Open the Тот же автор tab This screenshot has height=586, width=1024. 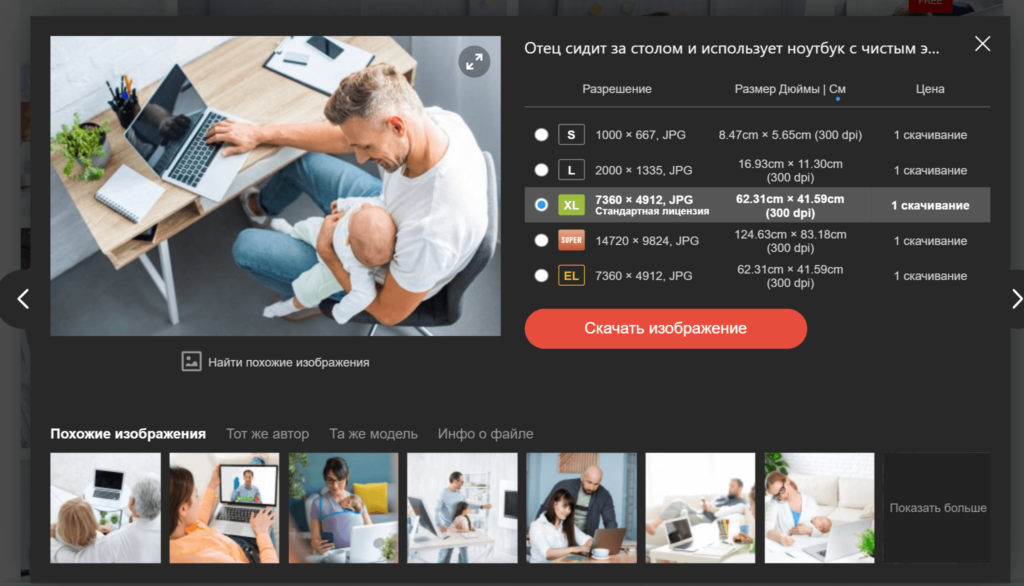pos(267,434)
